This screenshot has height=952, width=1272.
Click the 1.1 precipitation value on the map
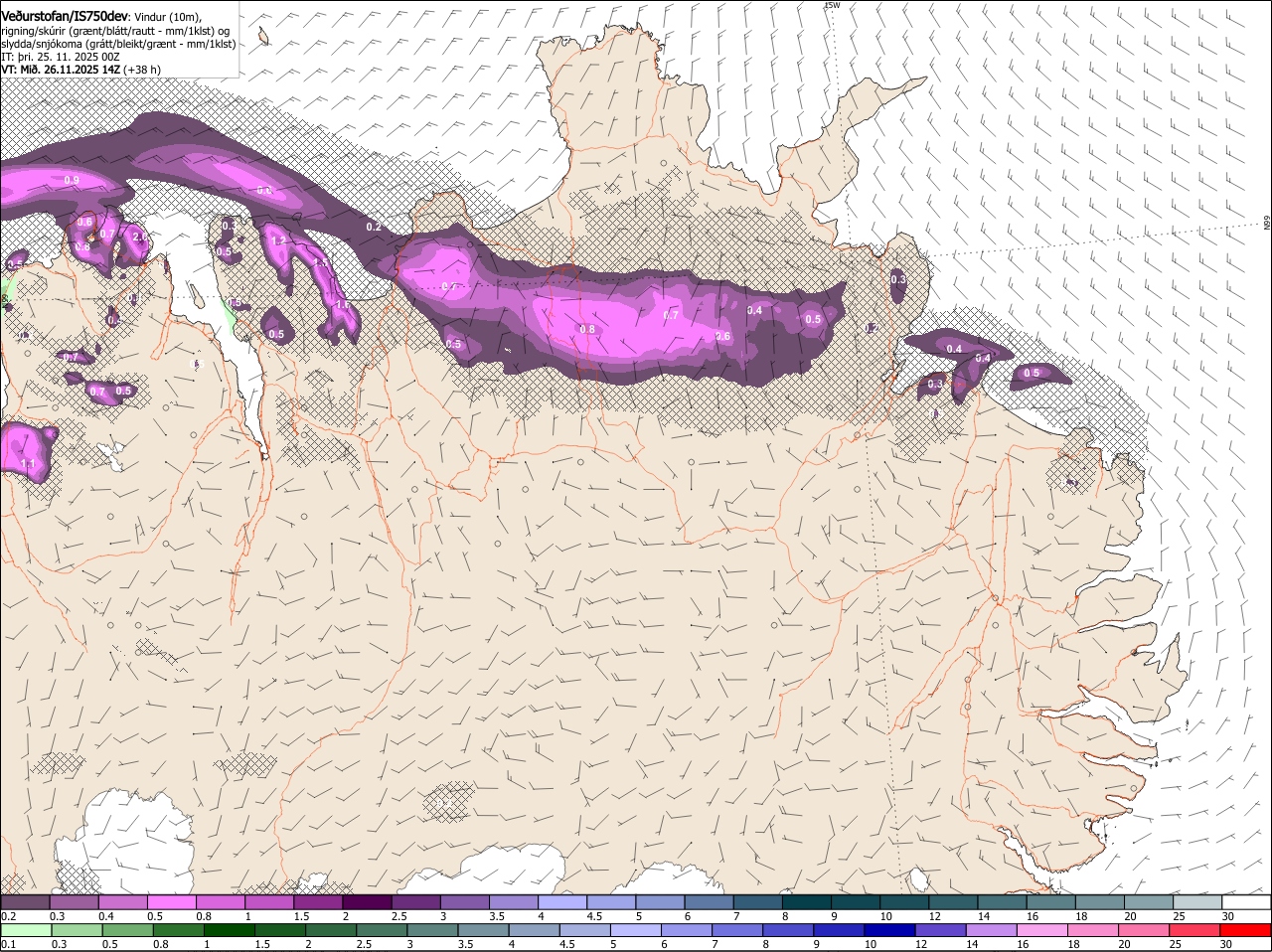pos(28,464)
